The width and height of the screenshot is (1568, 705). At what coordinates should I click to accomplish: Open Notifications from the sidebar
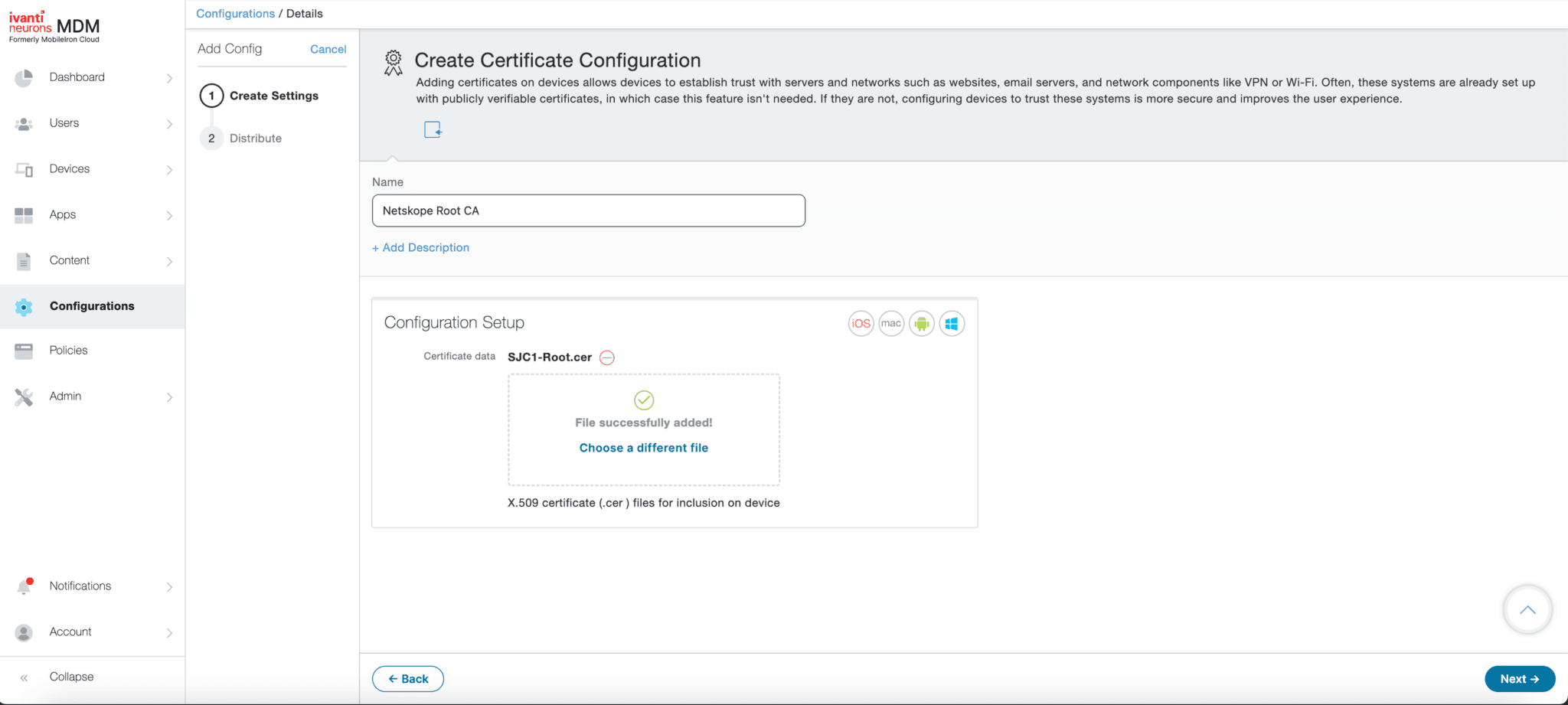click(x=80, y=586)
